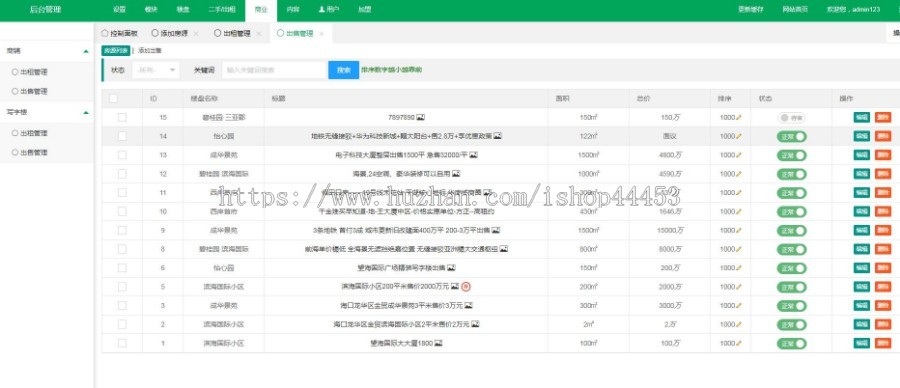Click the 后台管理 logo title
This screenshot has width=900, height=388.
45,10
